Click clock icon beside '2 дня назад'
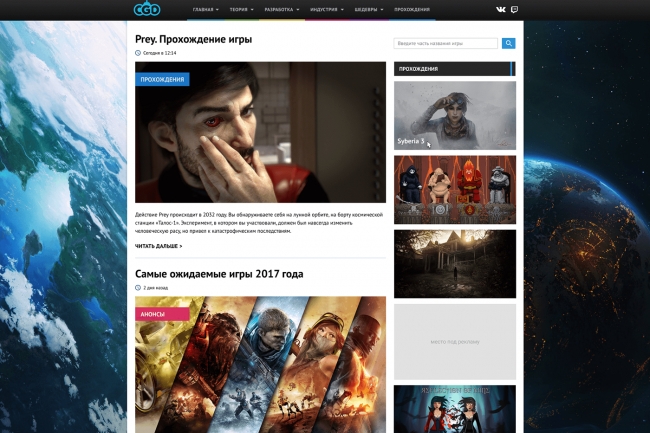 (x=138, y=288)
